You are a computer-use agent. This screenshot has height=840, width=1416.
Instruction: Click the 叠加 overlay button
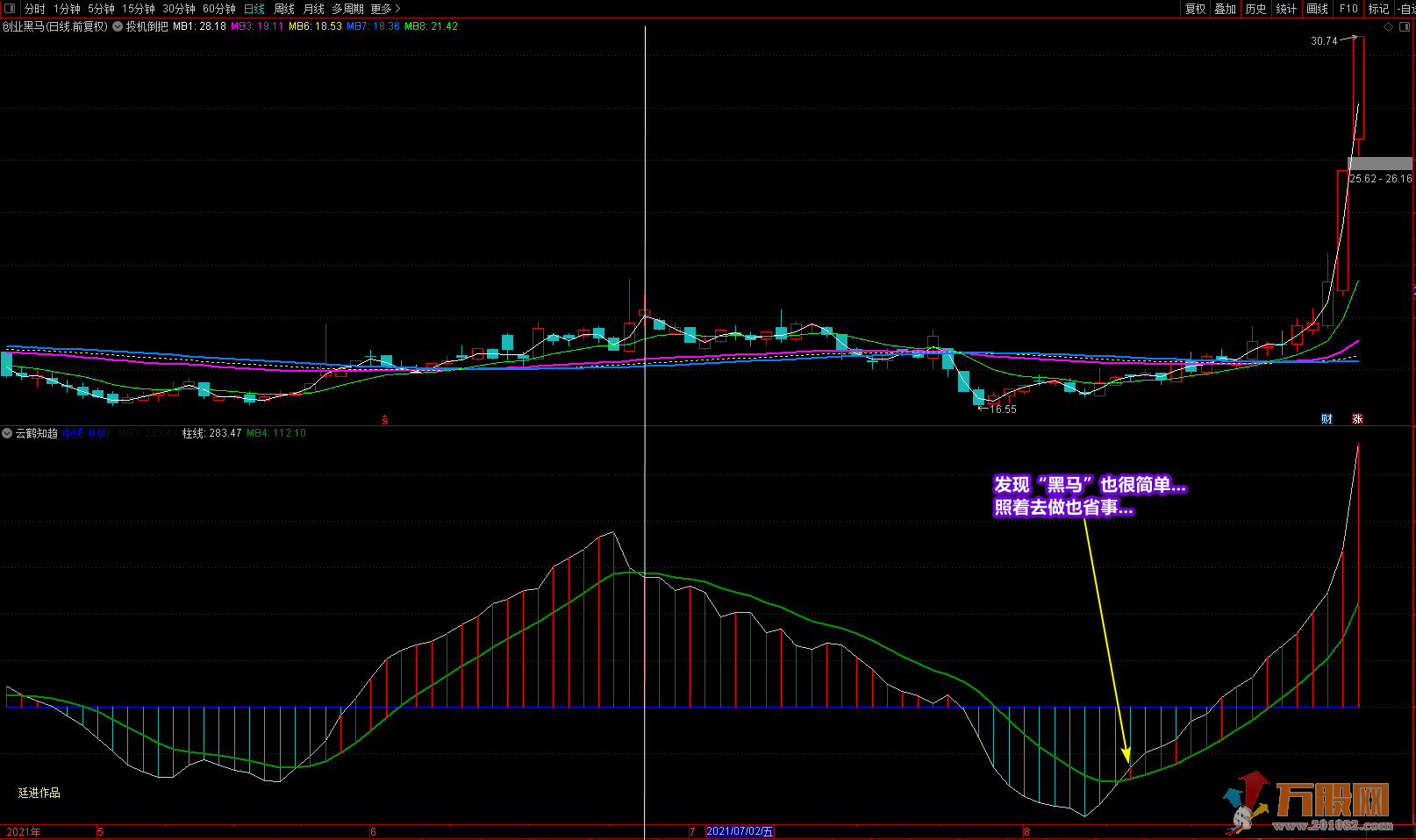point(1225,9)
